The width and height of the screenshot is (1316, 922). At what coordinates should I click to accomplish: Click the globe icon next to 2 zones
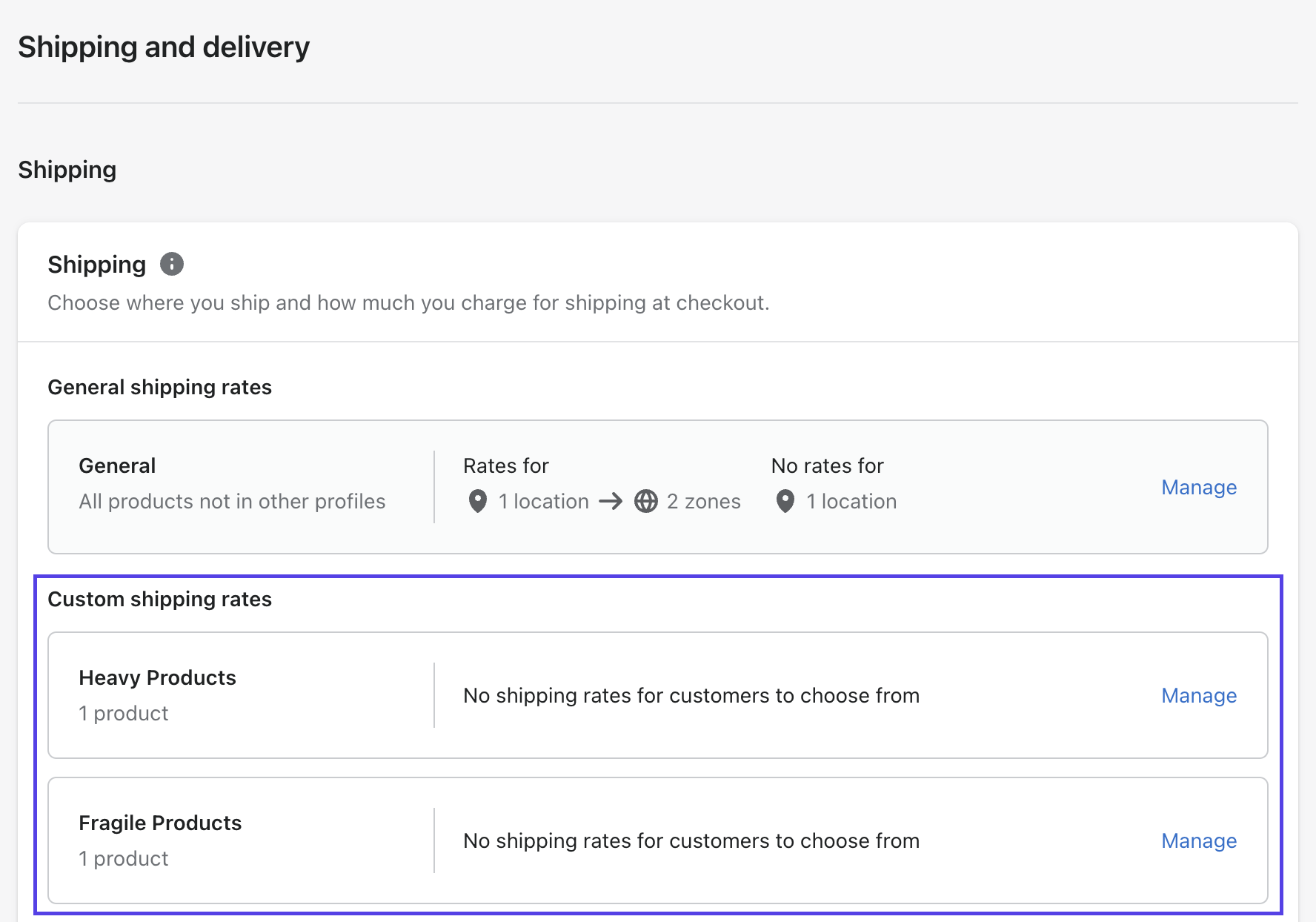coord(646,502)
